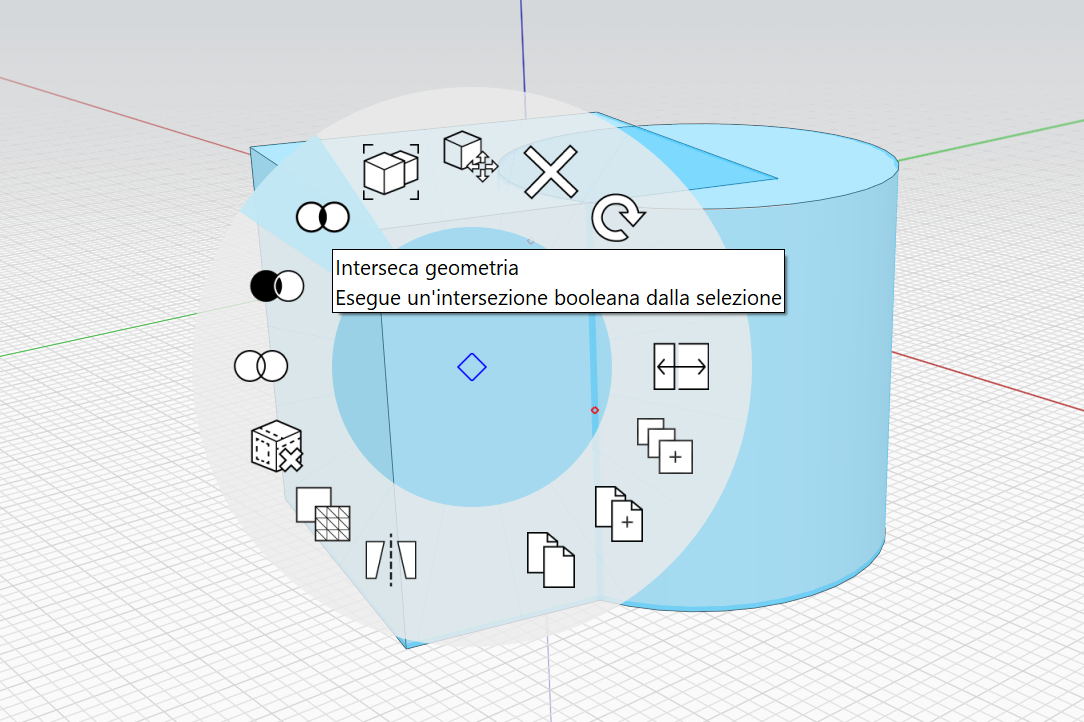Select the convert-to-mesh hatched square icon
This screenshot has width=1084, height=722.
point(323,514)
